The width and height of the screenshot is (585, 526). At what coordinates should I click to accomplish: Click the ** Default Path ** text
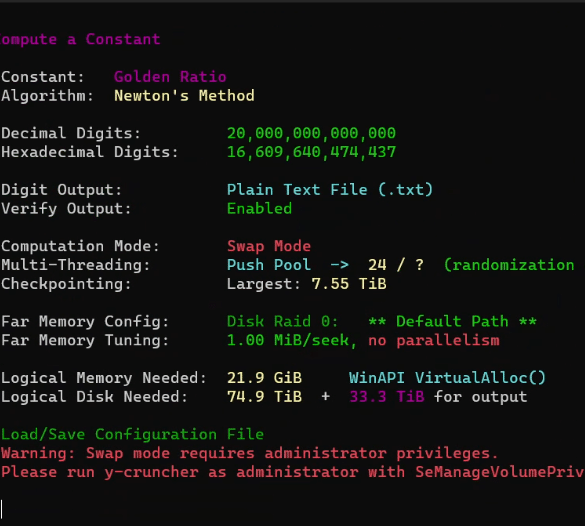pyautogui.click(x=452, y=322)
